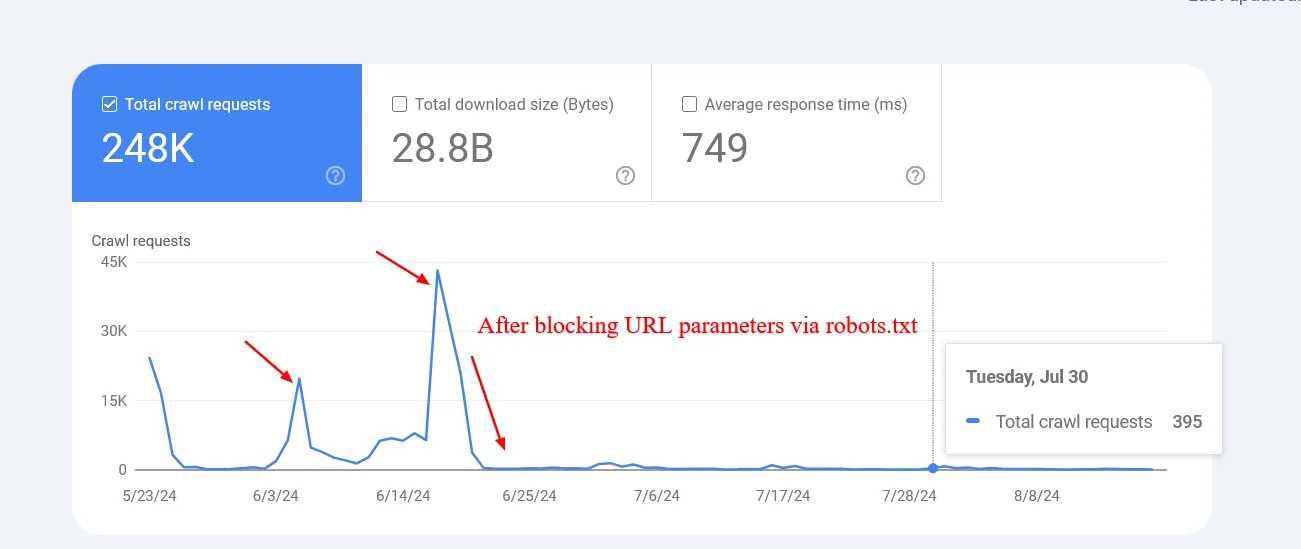The width and height of the screenshot is (1301, 549).
Task: Click help icon beside Total download size
Action: pyautogui.click(x=625, y=176)
